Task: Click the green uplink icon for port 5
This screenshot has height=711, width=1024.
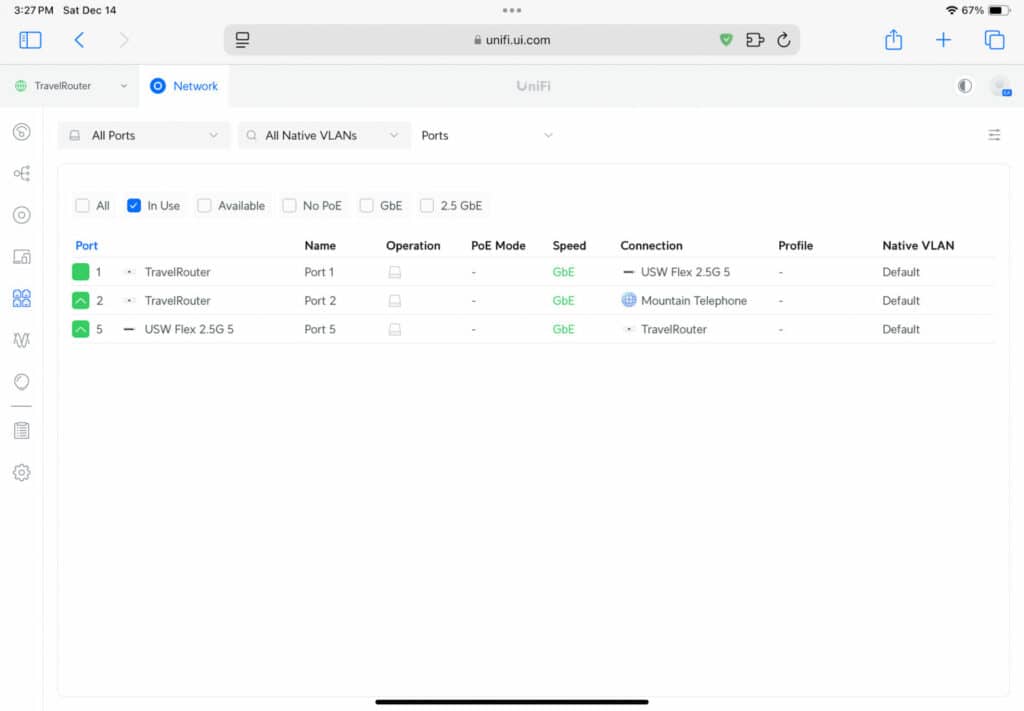Action: tap(80, 329)
